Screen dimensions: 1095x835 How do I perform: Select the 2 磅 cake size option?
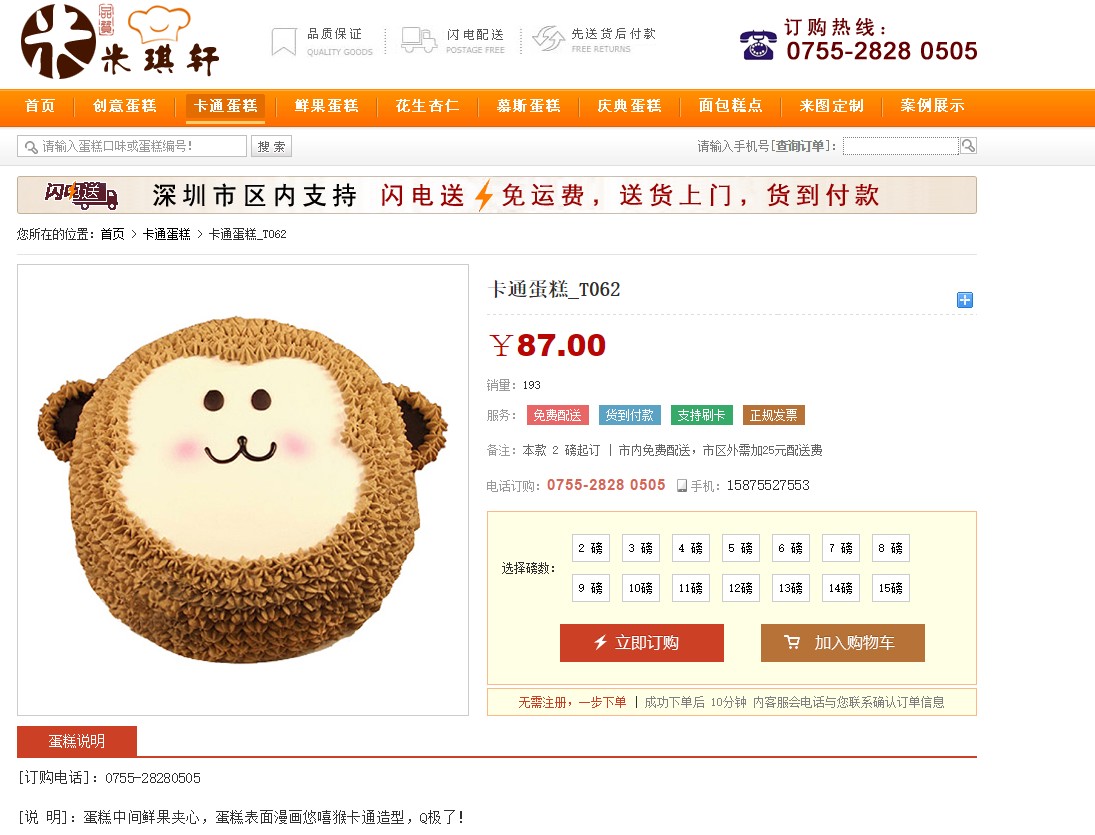tap(591, 548)
